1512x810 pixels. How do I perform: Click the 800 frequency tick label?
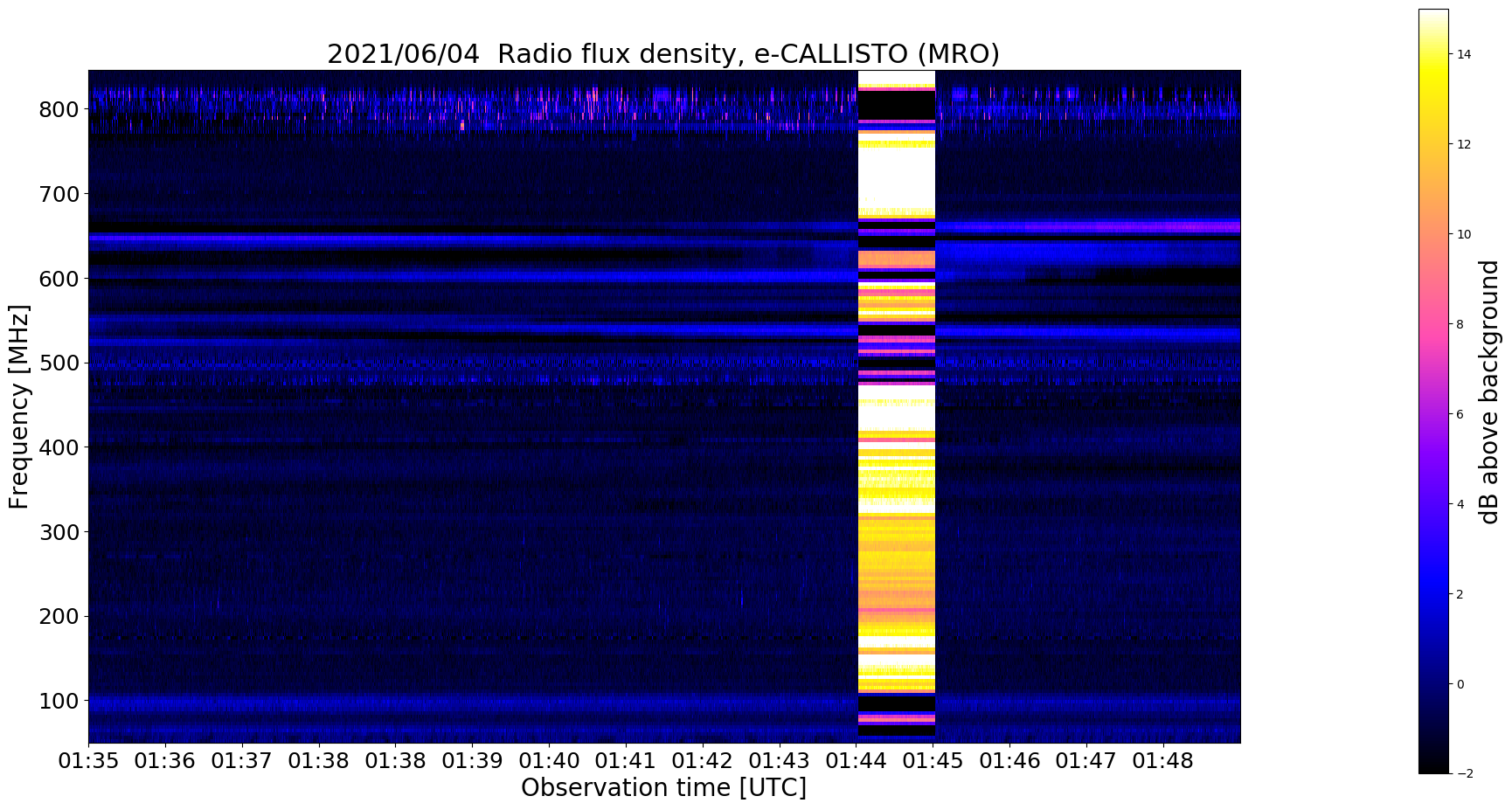click(x=59, y=109)
